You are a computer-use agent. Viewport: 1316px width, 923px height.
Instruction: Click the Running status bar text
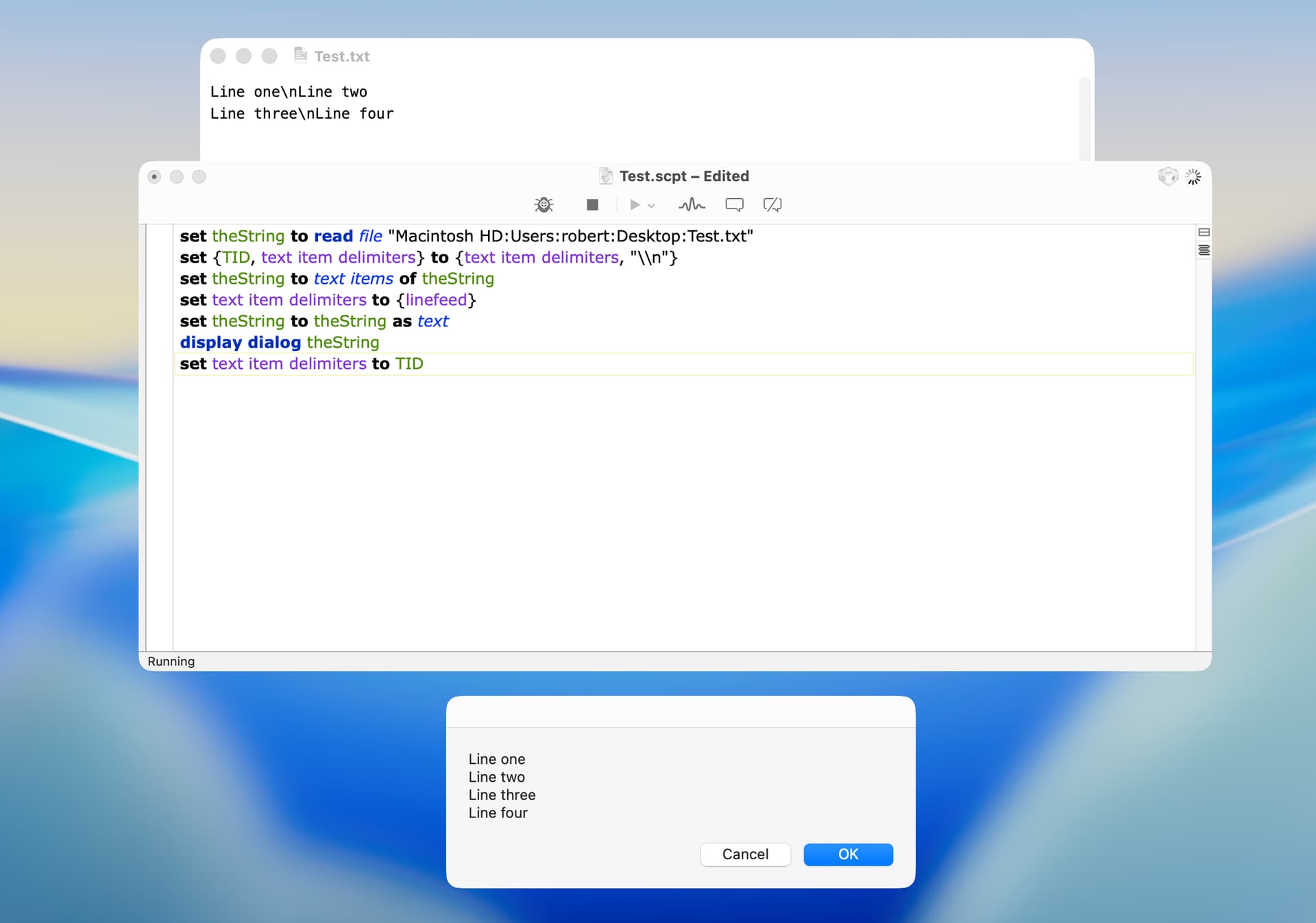click(x=171, y=661)
